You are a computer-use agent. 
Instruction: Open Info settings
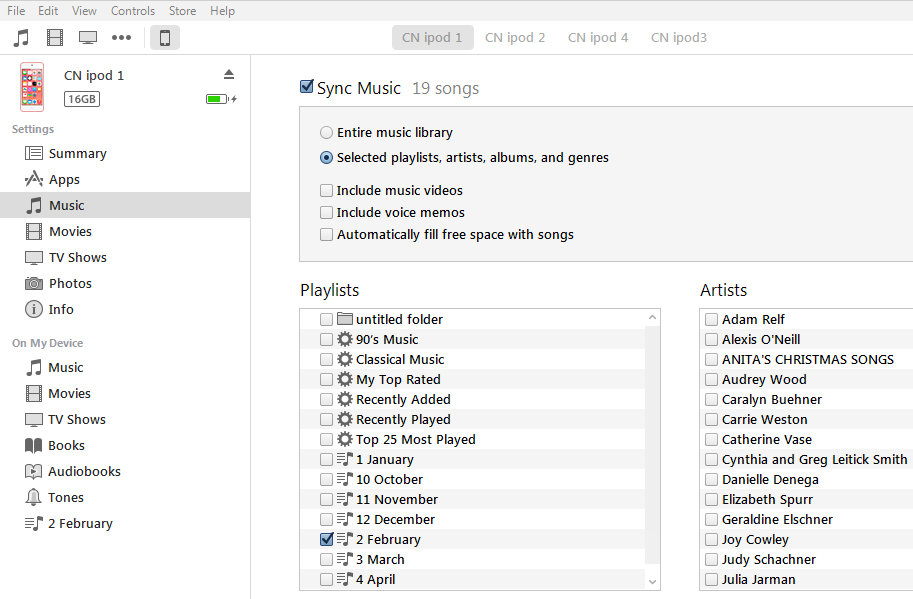[125, 309]
